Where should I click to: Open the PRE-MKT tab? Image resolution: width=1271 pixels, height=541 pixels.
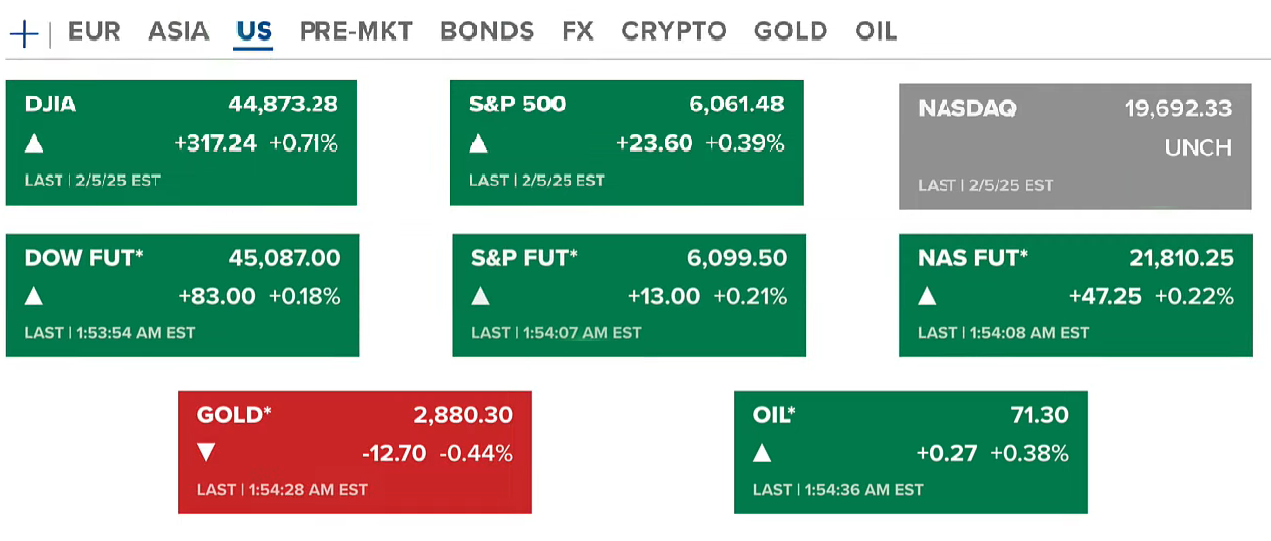coord(356,32)
